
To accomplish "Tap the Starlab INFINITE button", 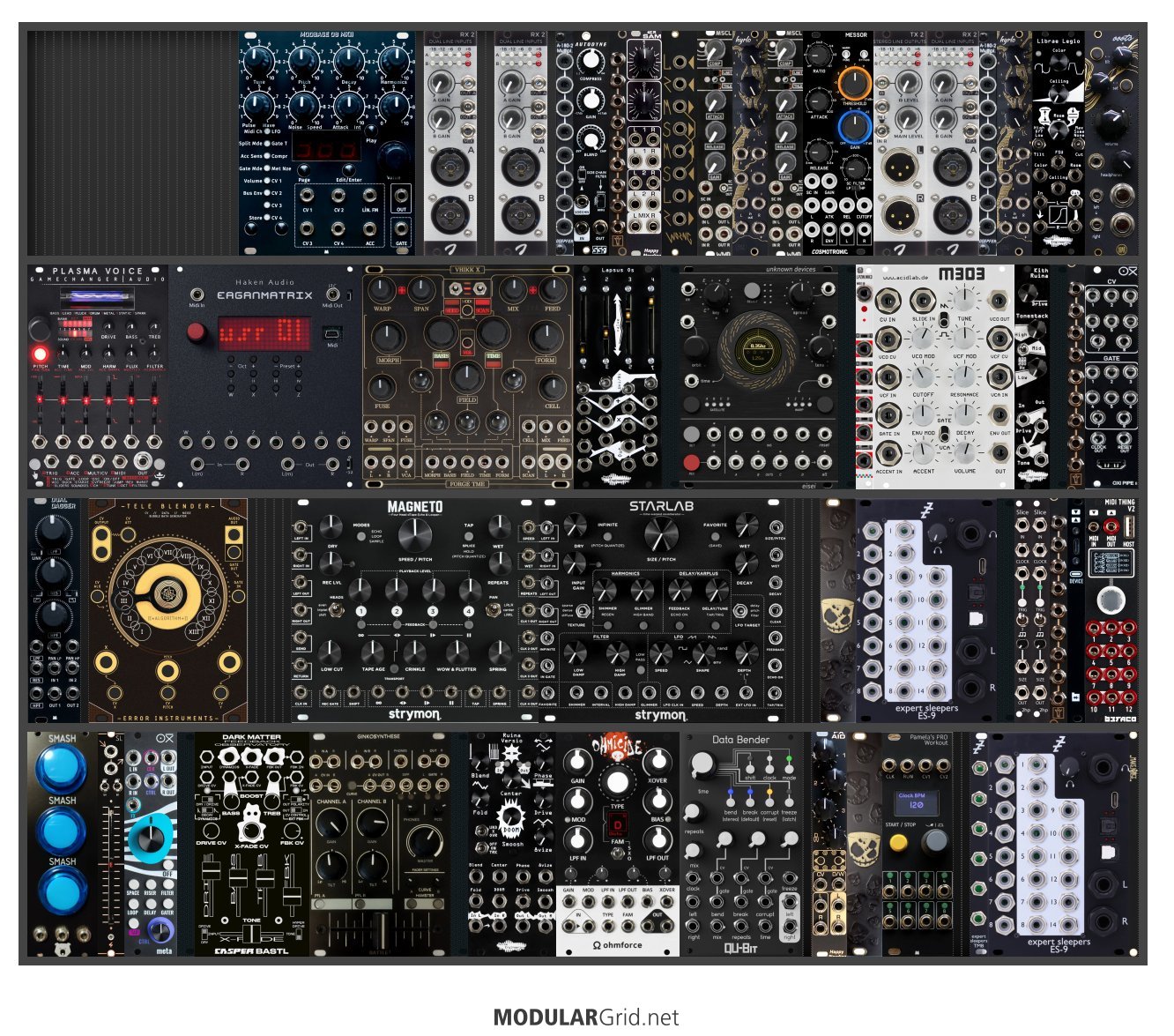I will pyautogui.click(x=608, y=537).
